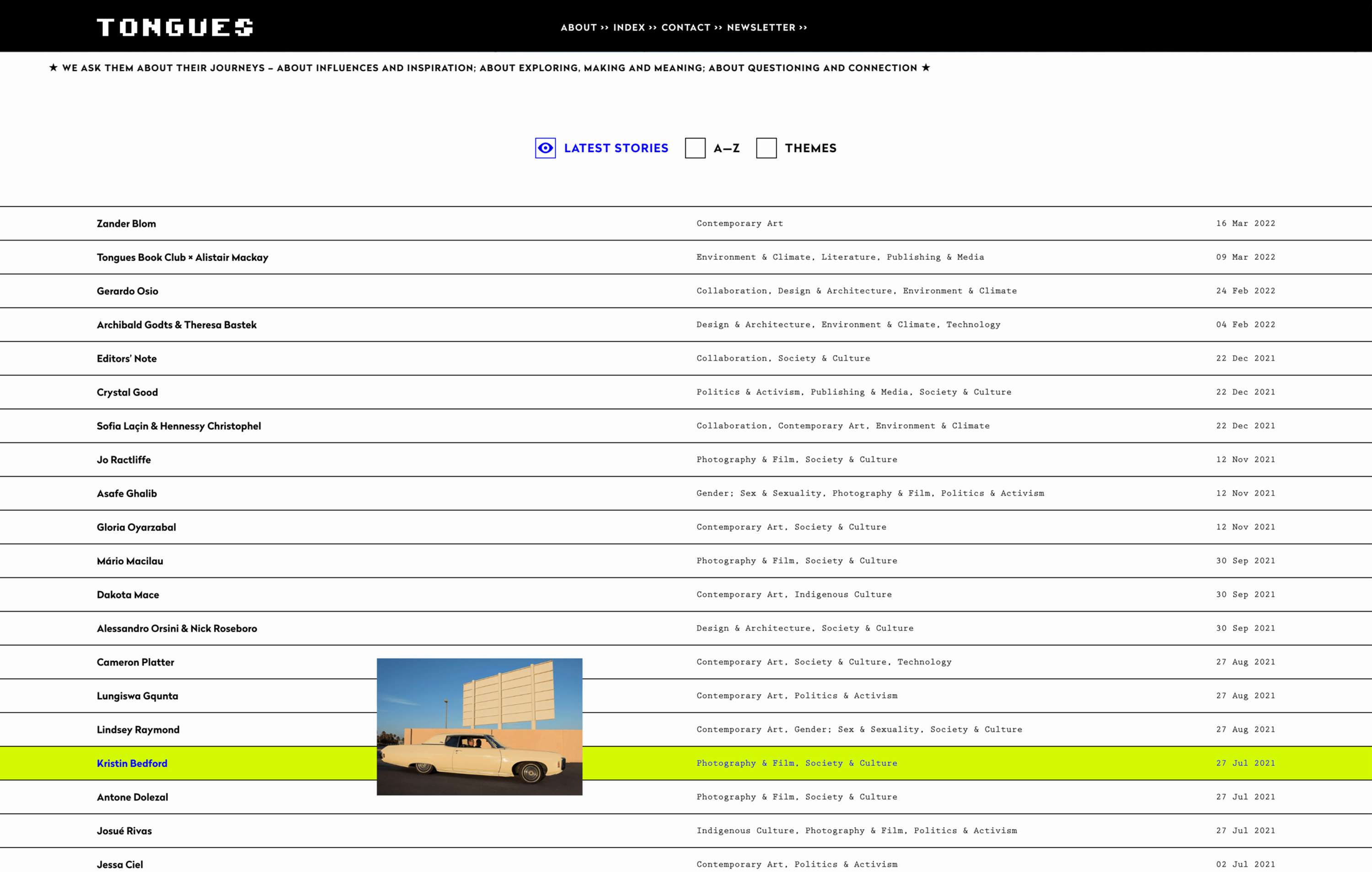Open the Antone Dolezal story
1372x872 pixels.
tap(132, 797)
